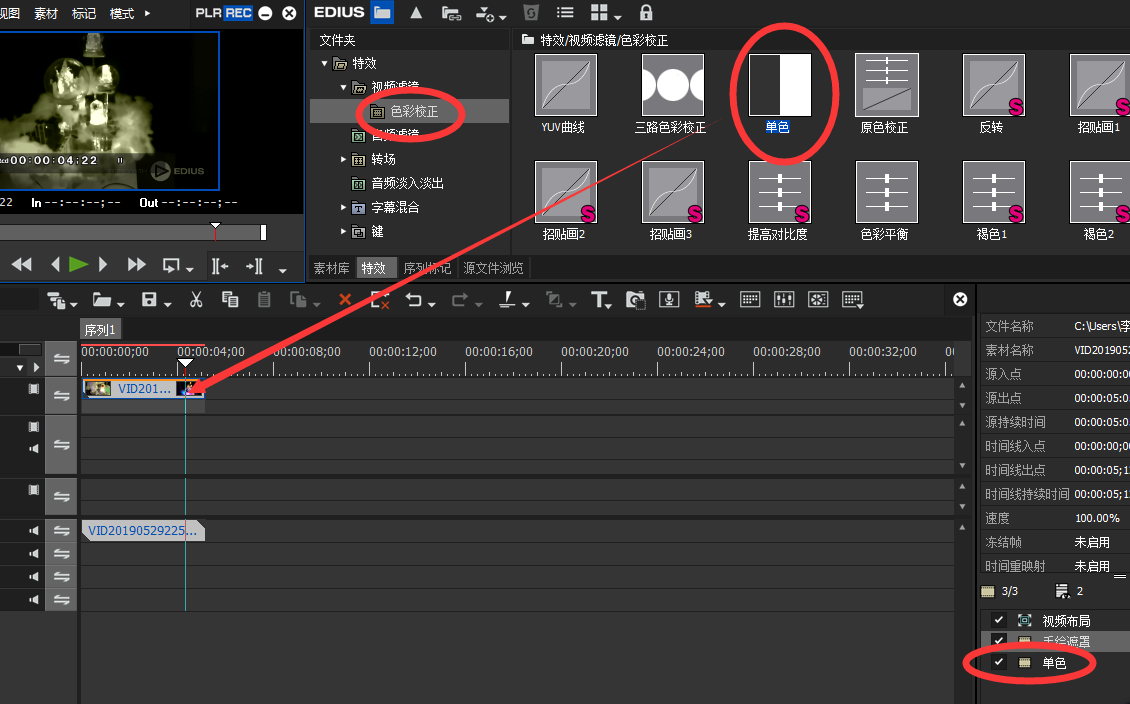Collapse the 视频滤镜 tree node
The width and height of the screenshot is (1130, 704).
point(343,86)
